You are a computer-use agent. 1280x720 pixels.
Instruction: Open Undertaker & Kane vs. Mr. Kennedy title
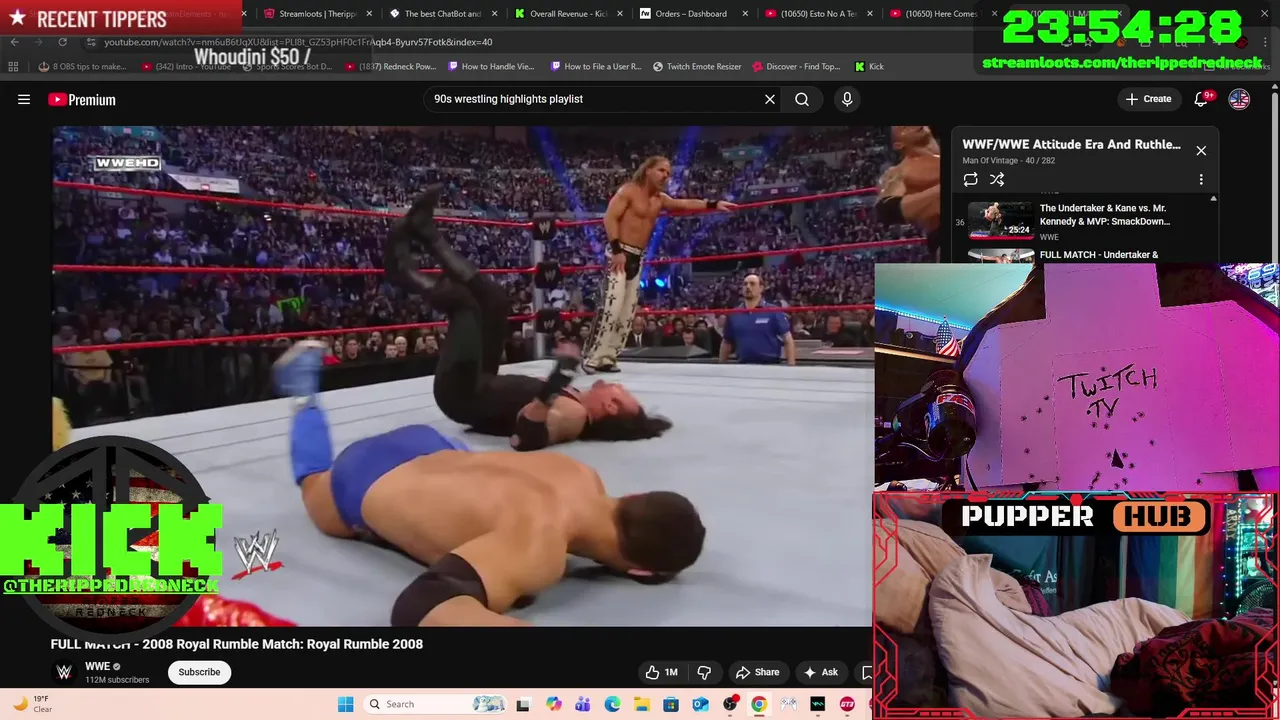point(1105,215)
